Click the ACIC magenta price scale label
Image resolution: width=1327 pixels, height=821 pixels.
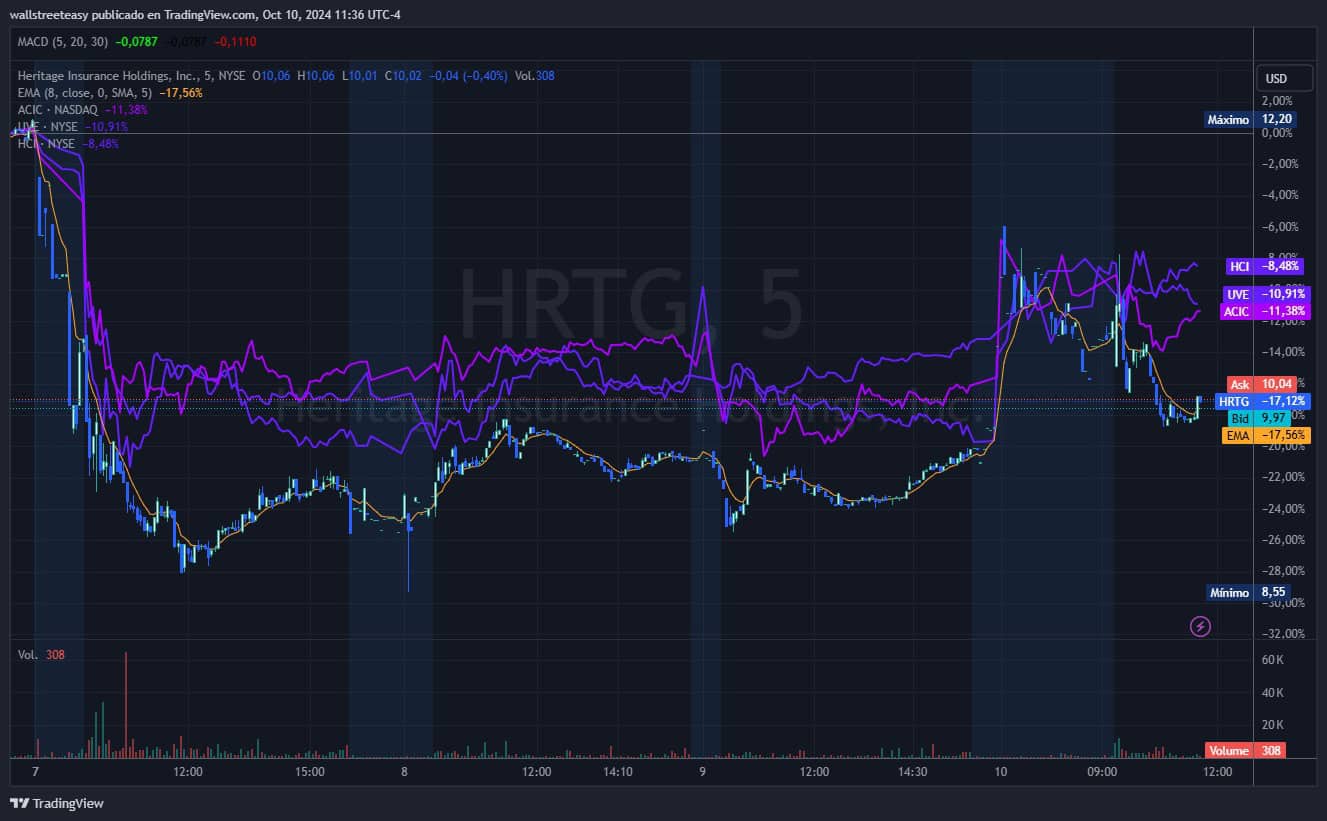tap(1264, 311)
